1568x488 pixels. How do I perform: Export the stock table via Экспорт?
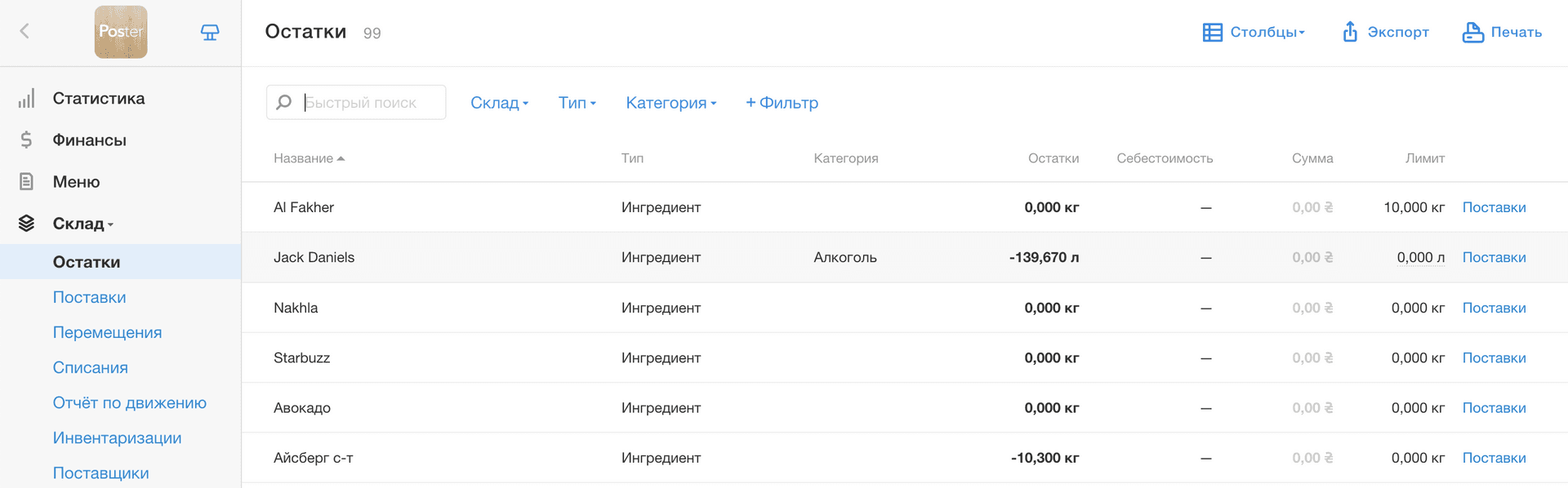pos(1386,32)
